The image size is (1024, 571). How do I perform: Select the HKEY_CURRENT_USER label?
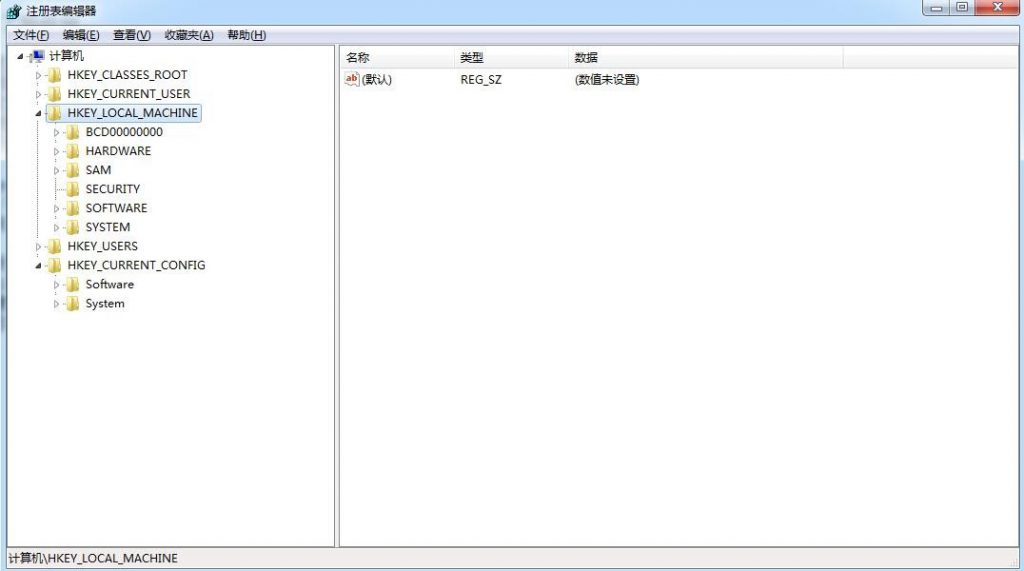[x=129, y=94]
